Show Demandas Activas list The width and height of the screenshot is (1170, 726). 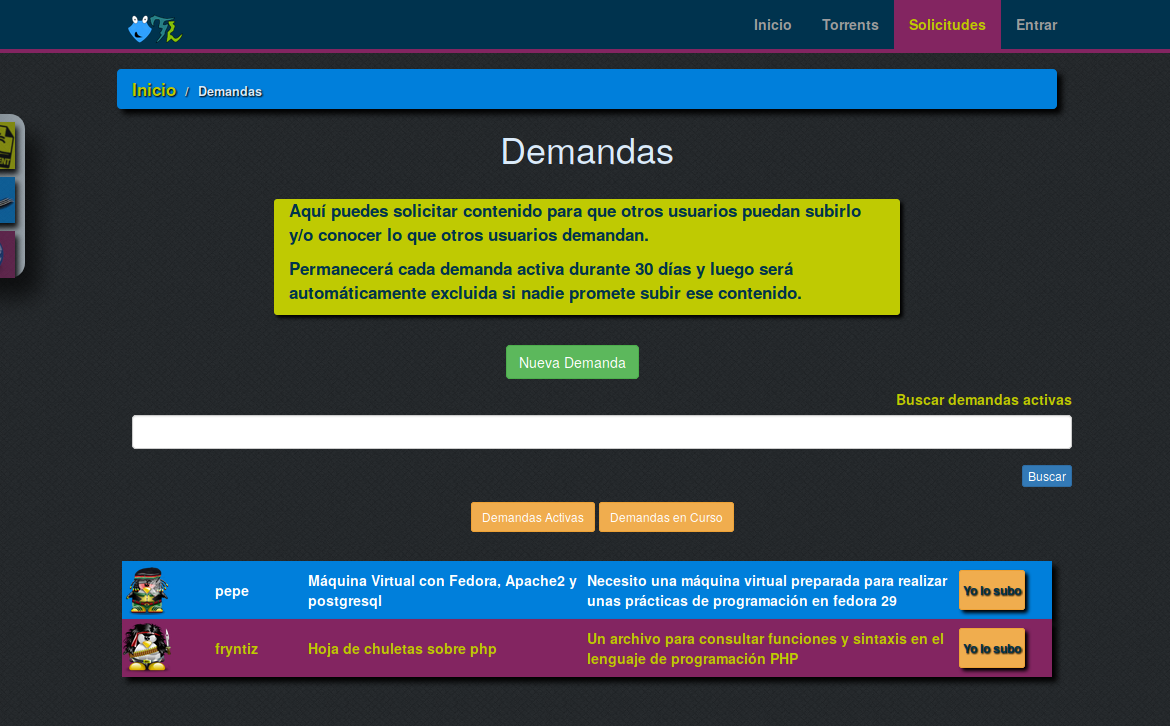[x=533, y=517]
